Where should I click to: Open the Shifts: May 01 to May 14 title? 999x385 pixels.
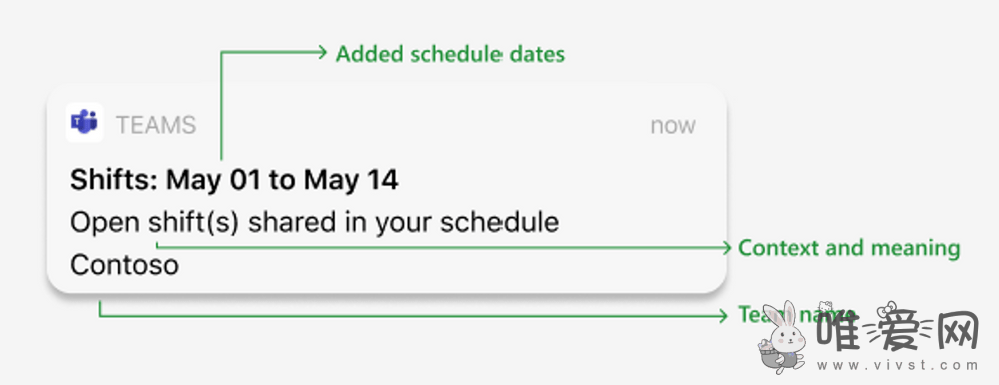[x=234, y=180]
